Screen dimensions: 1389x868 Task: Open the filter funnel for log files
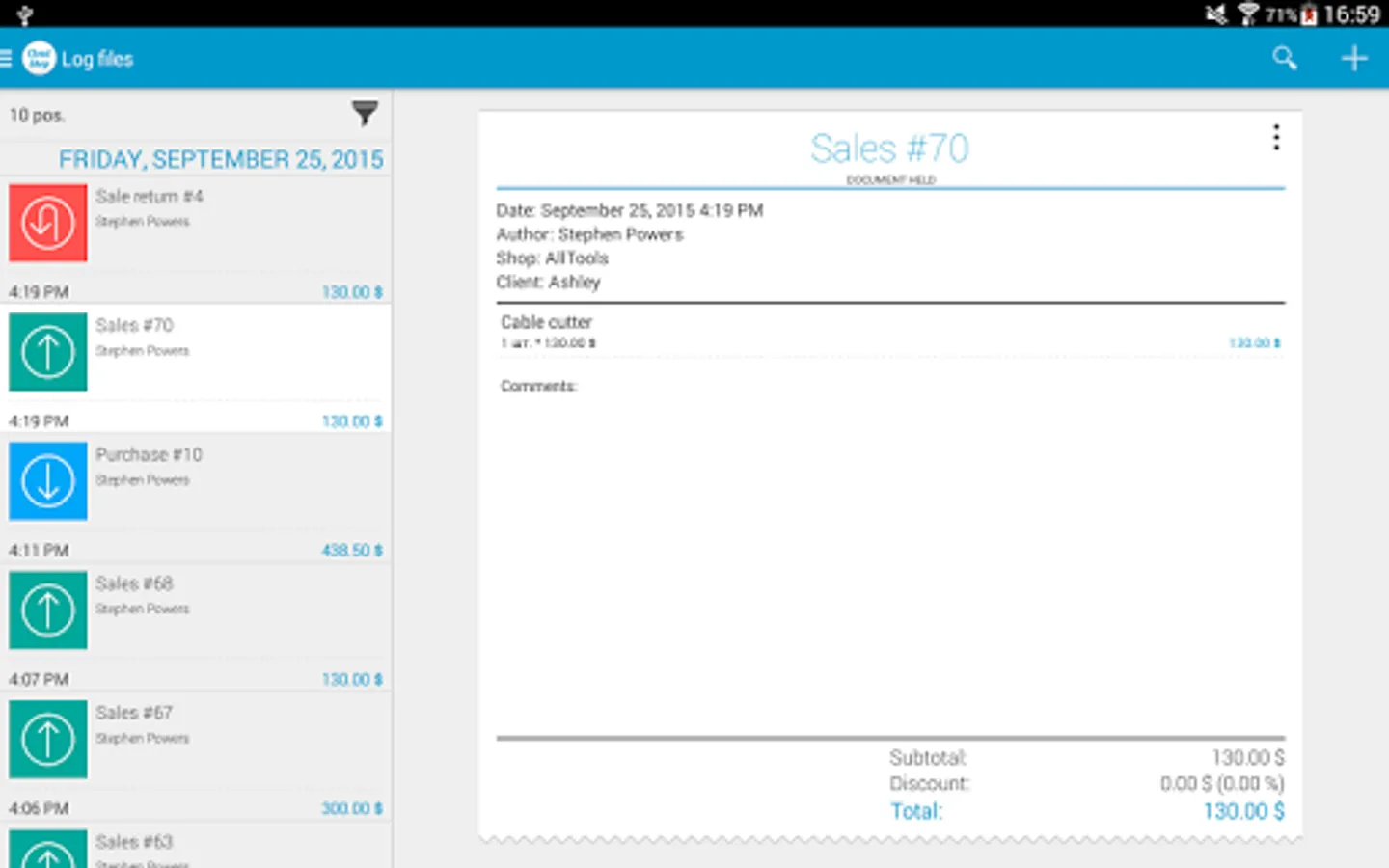pos(365,114)
